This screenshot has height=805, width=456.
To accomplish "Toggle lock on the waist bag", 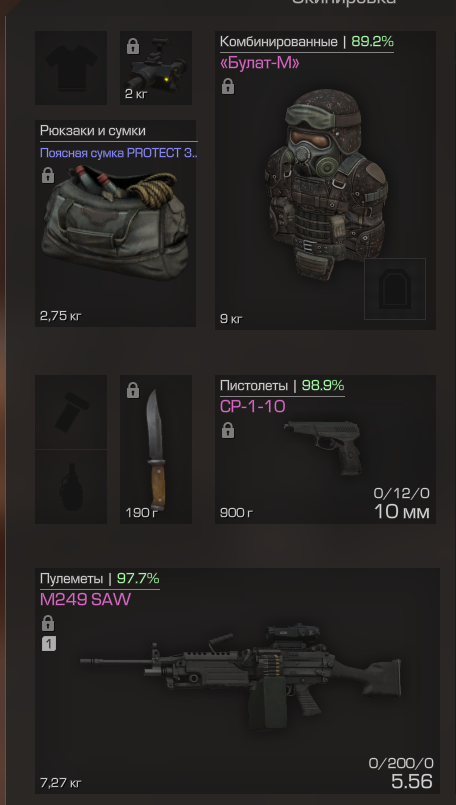I will (x=48, y=175).
